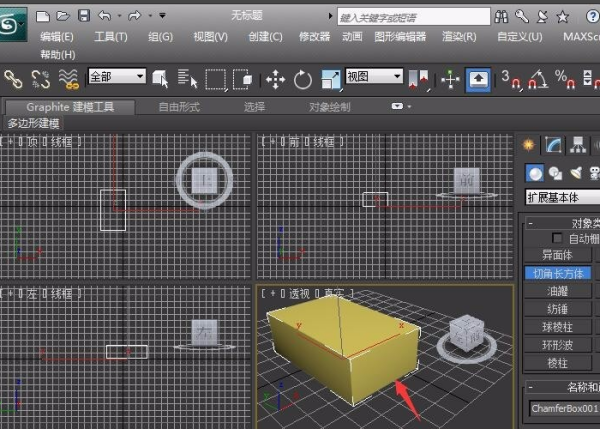This screenshot has width=600, height=429.
Task: Switch to 自由形式 tab
Action: 179,107
